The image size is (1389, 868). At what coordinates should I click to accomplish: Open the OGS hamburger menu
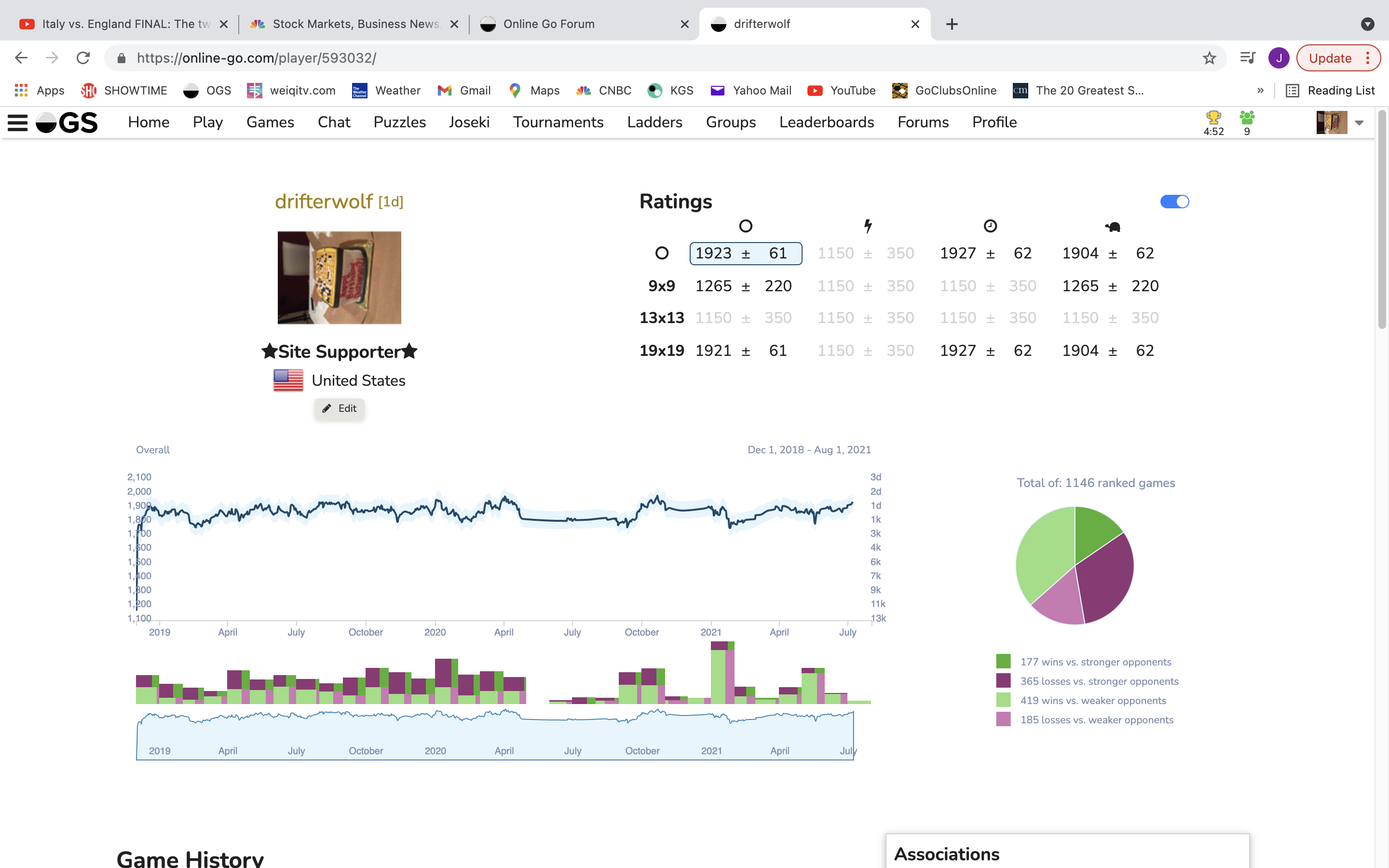(x=17, y=122)
